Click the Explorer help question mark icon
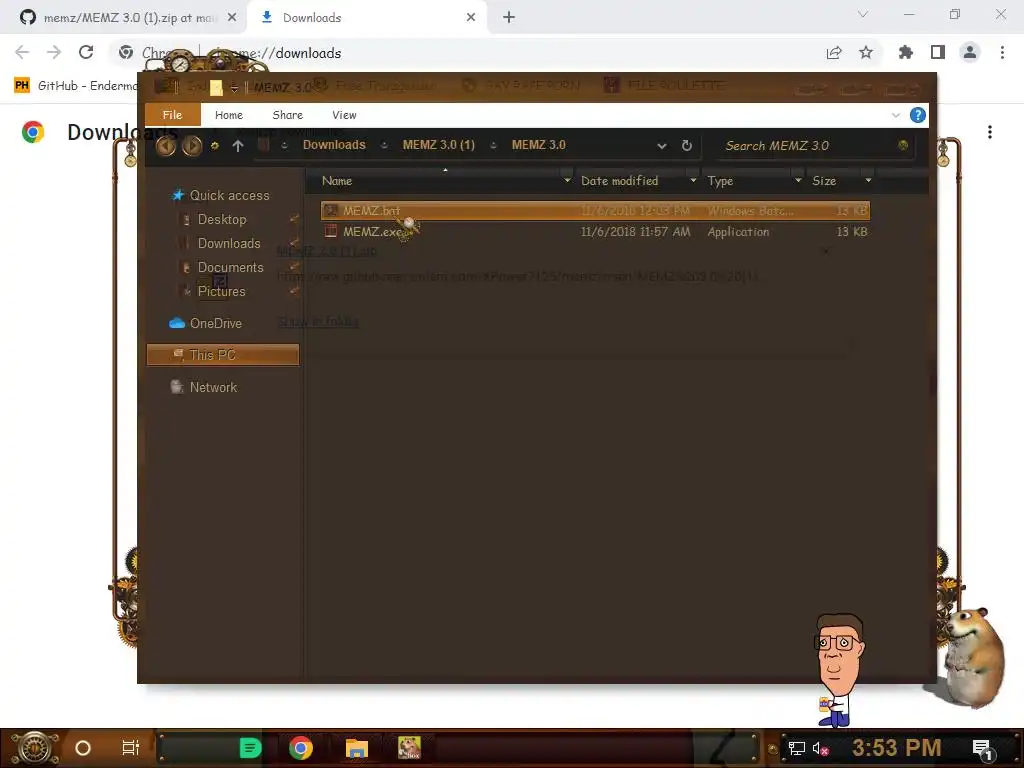1024x768 pixels. click(x=918, y=116)
